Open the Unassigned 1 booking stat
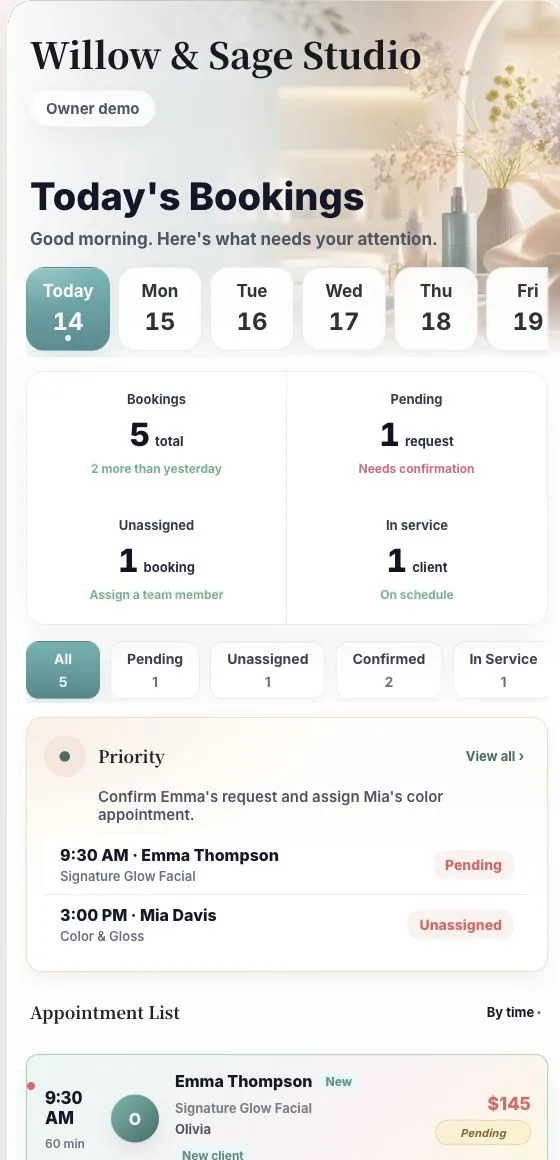 click(156, 560)
